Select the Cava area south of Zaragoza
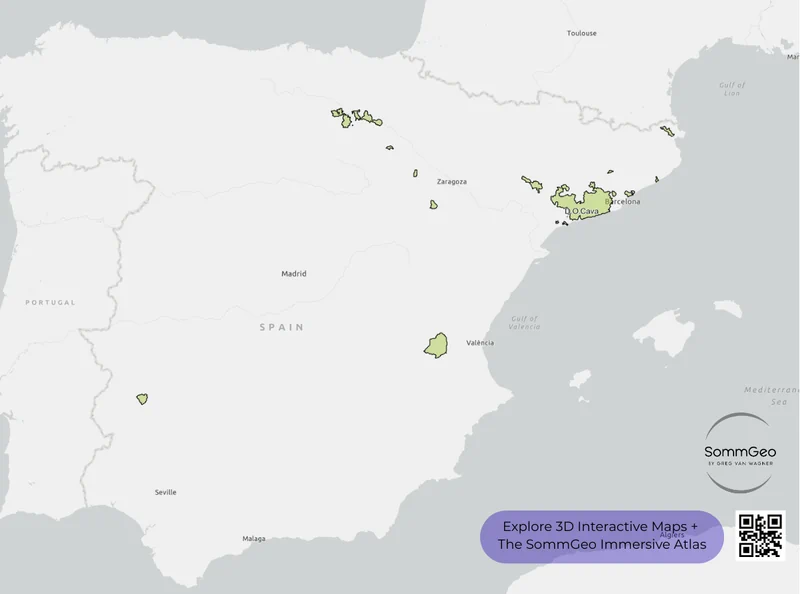 pos(433,204)
